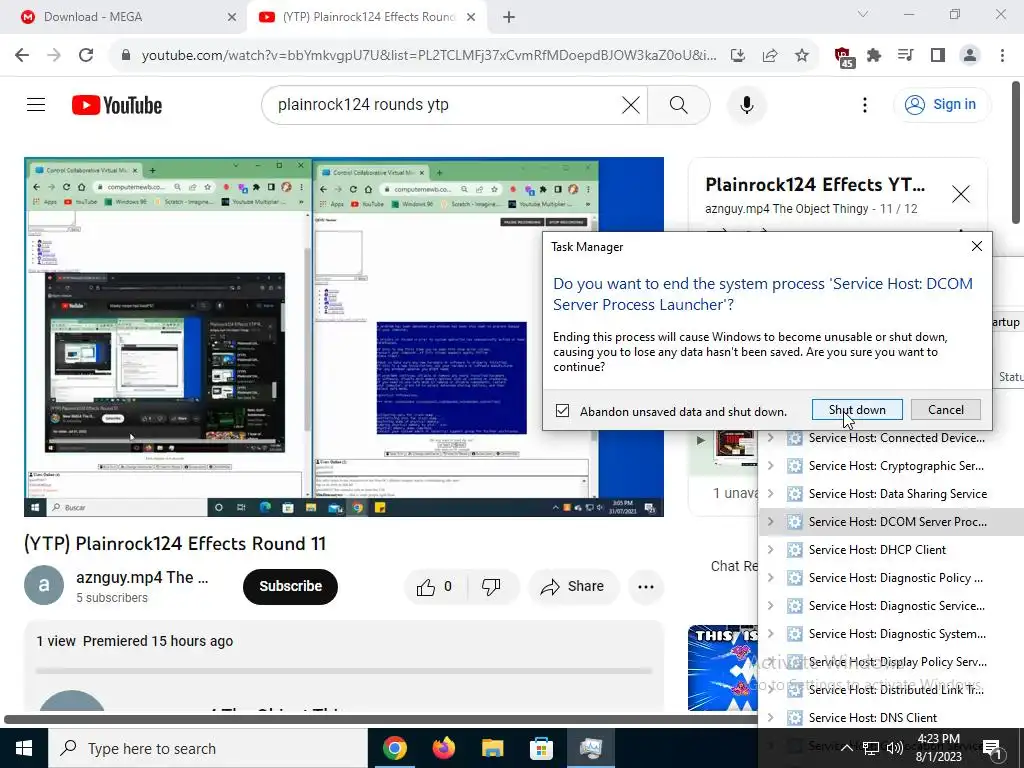
Task: Open the Windows Start menu
Action: (x=24, y=748)
